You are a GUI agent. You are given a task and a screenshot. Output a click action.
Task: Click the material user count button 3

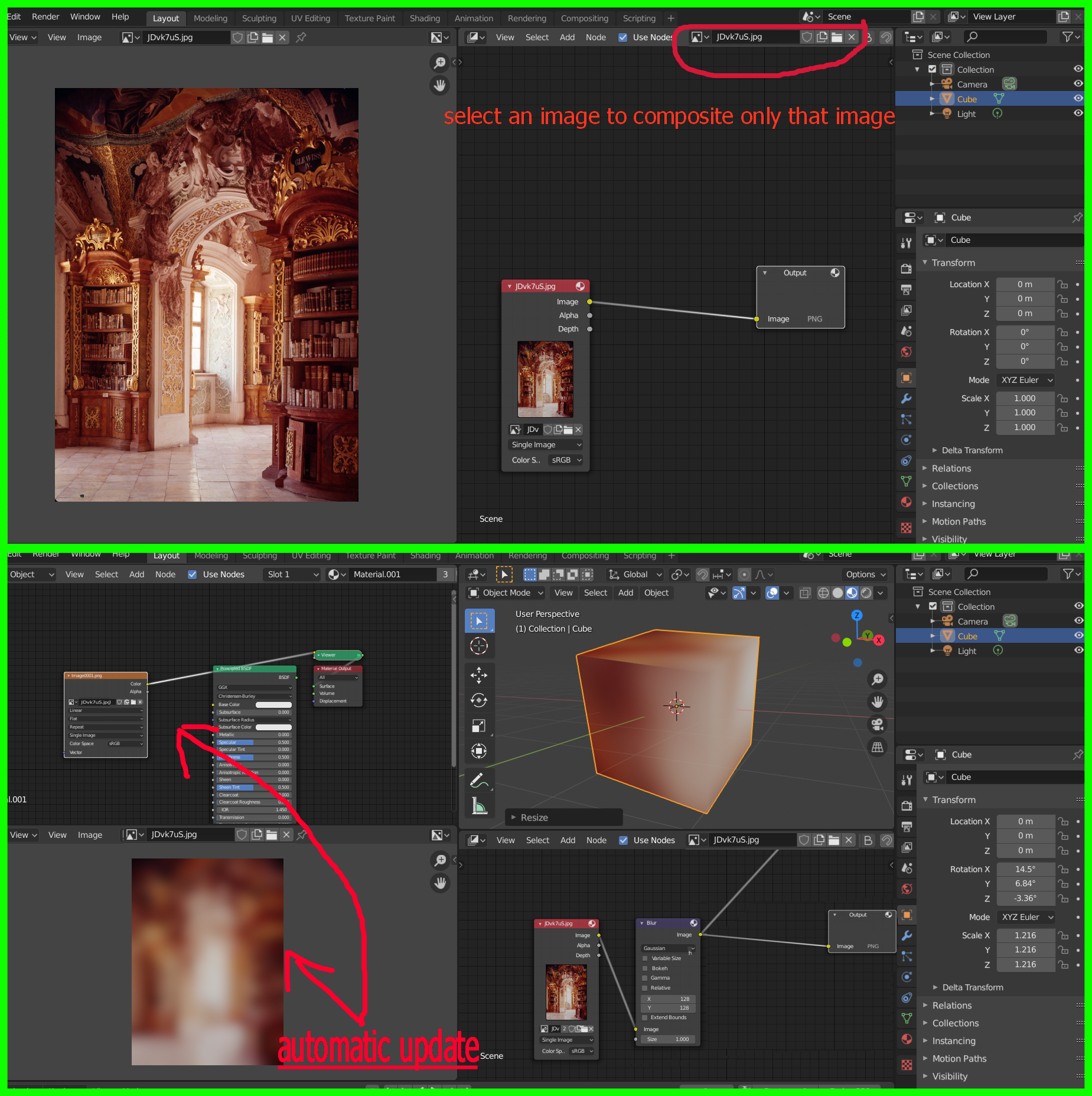point(445,574)
